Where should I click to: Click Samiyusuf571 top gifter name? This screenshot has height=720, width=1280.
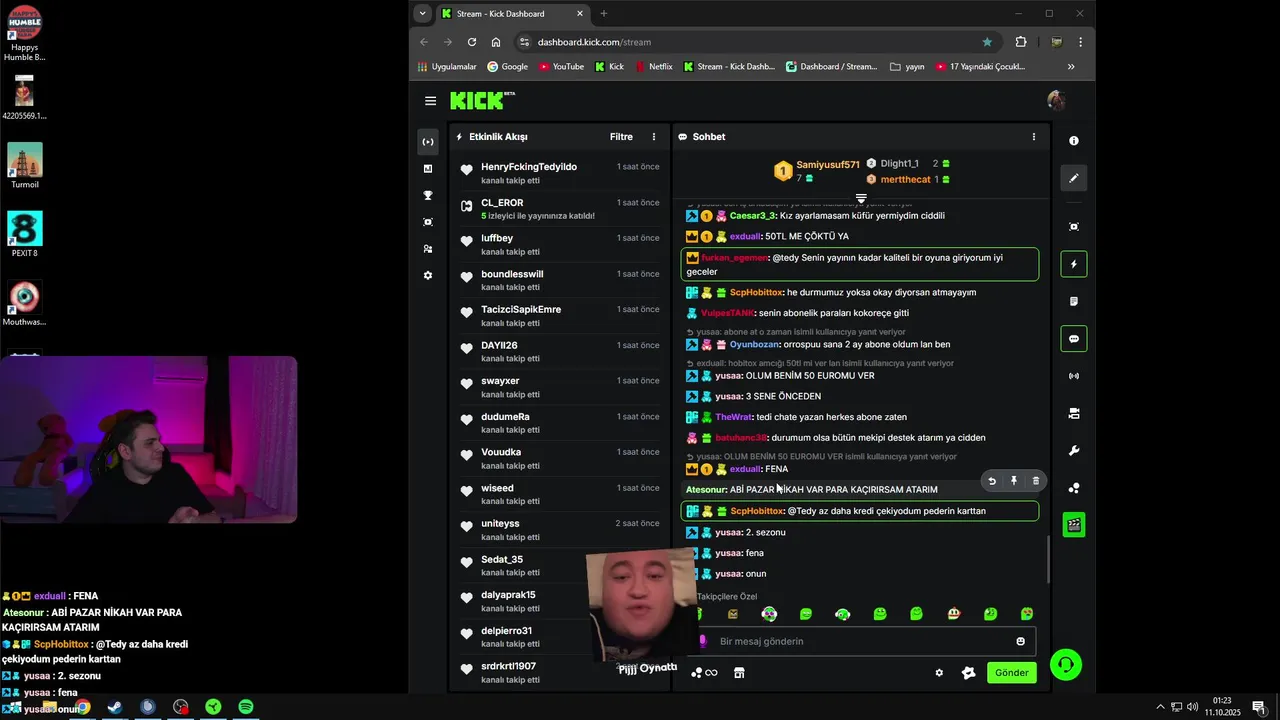(828, 165)
